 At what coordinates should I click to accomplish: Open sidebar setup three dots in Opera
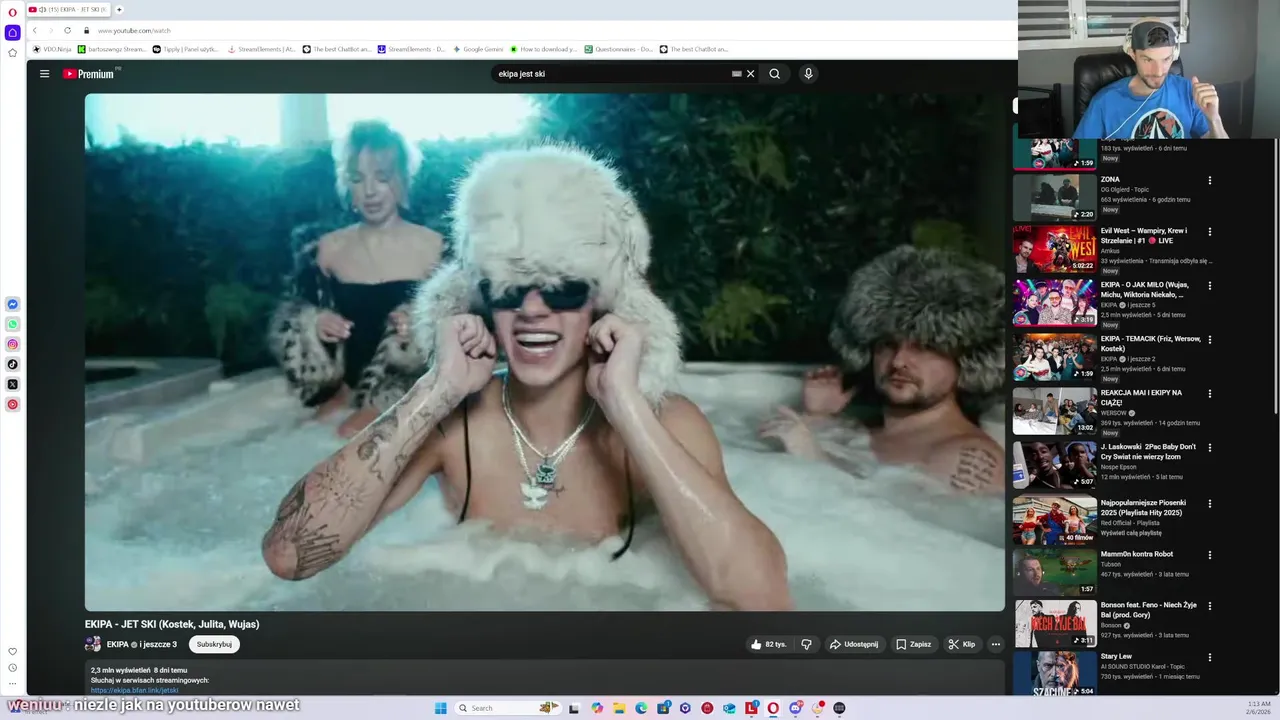click(x=13, y=684)
